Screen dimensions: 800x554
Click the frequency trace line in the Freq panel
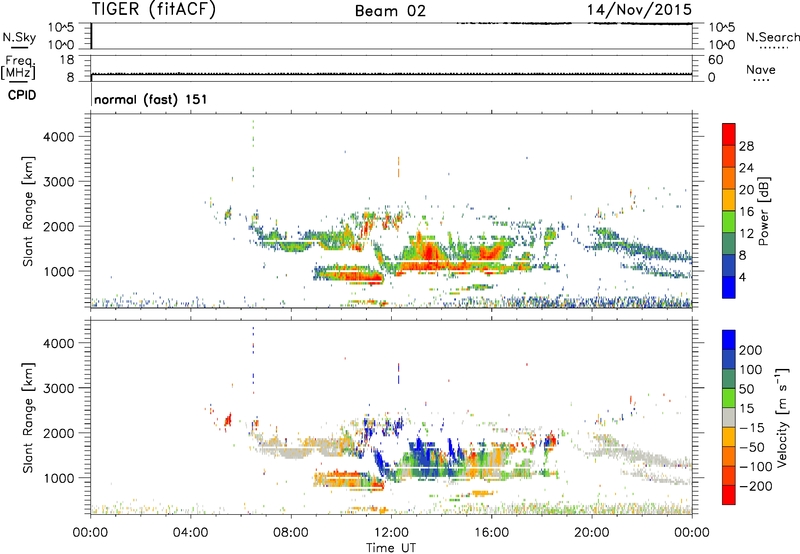click(391, 74)
